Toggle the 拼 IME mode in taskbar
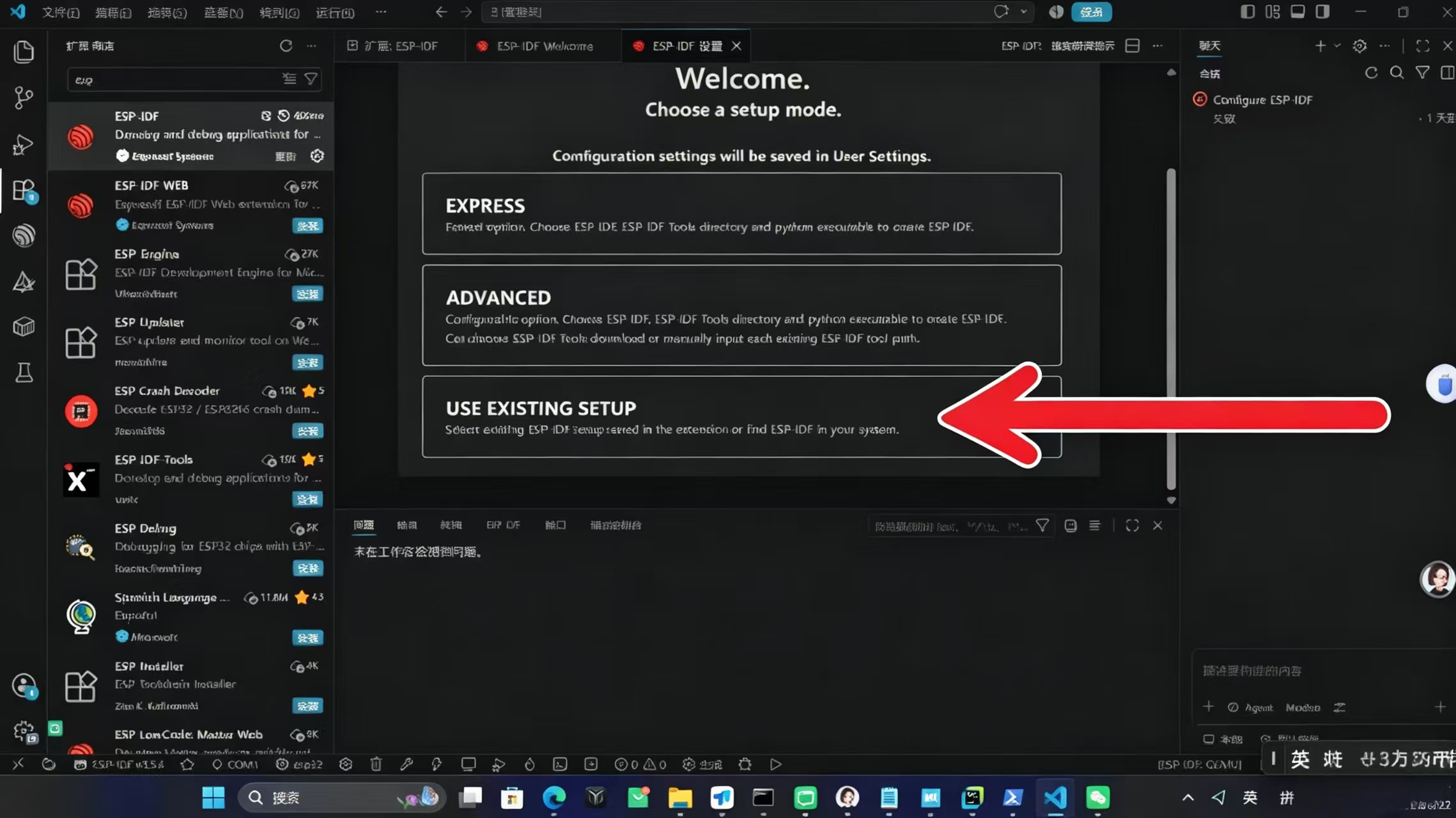 [1287, 797]
